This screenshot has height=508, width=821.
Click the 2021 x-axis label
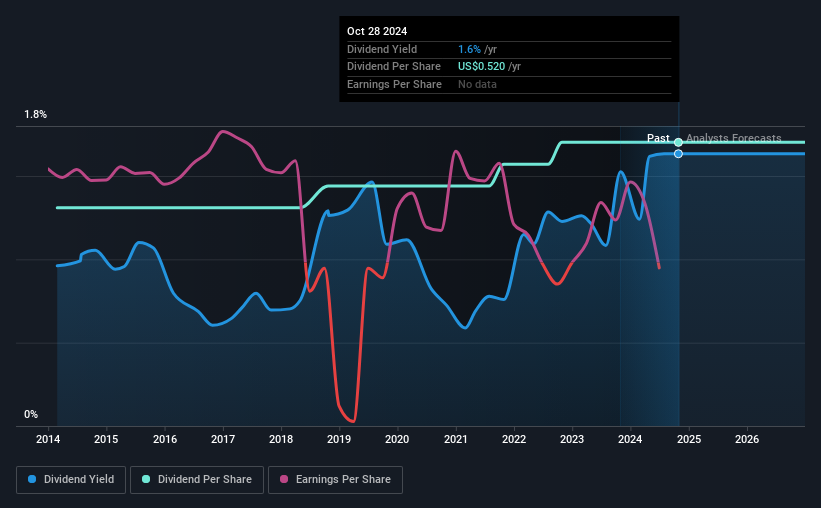click(x=456, y=439)
